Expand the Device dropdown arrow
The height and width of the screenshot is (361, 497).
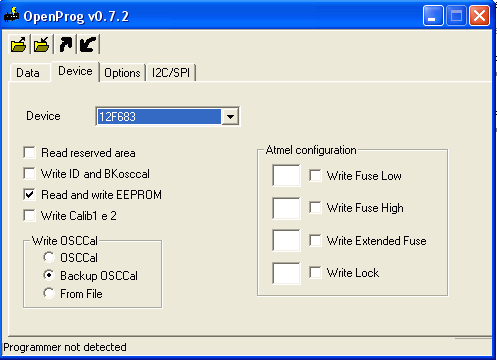230,117
